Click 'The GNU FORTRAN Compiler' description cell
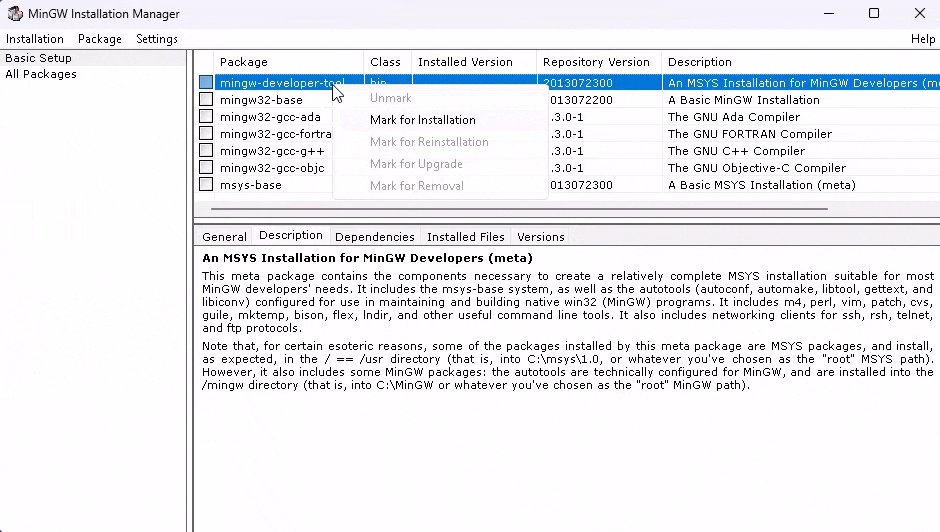 tap(749, 134)
